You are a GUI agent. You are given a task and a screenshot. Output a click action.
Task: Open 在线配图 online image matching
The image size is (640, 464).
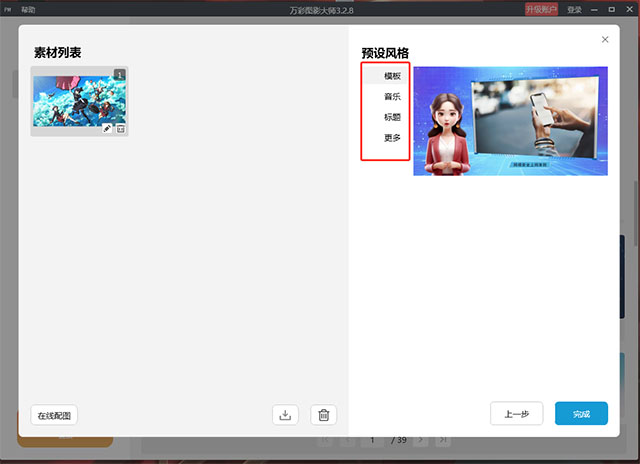click(x=54, y=415)
